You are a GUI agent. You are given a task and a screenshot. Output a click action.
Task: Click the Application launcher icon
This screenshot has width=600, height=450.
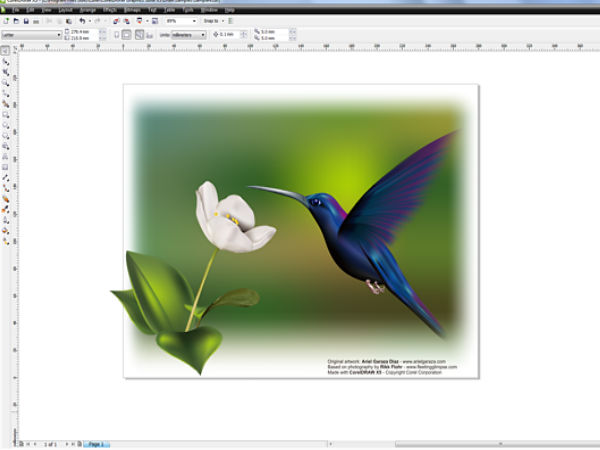[139, 21]
